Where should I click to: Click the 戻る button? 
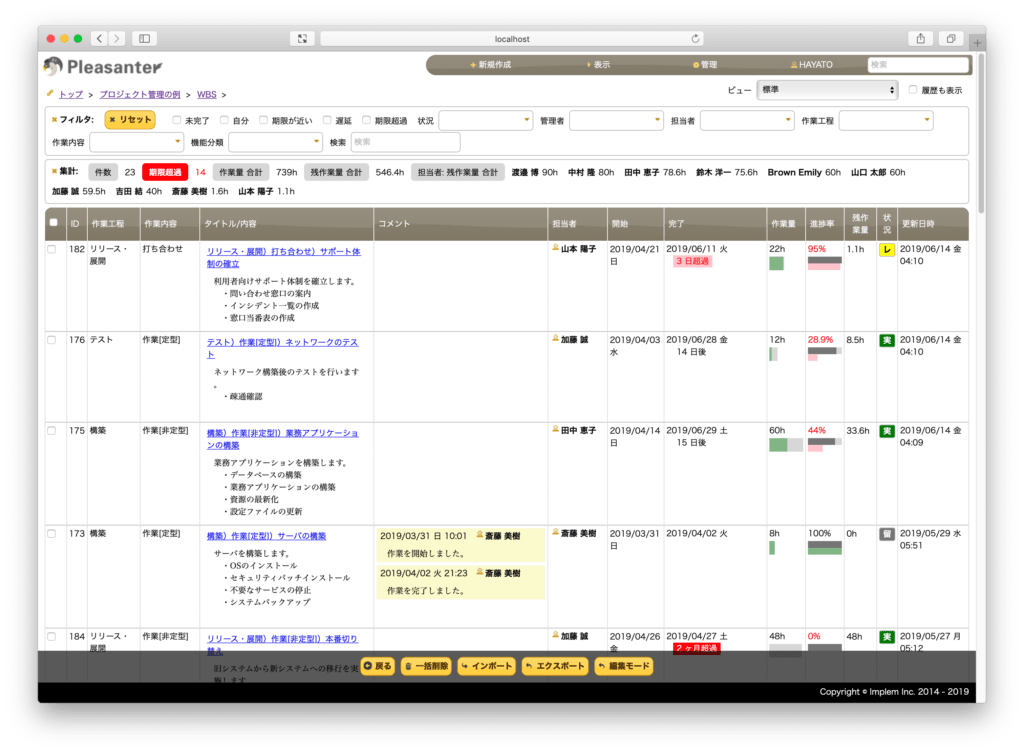[377, 666]
